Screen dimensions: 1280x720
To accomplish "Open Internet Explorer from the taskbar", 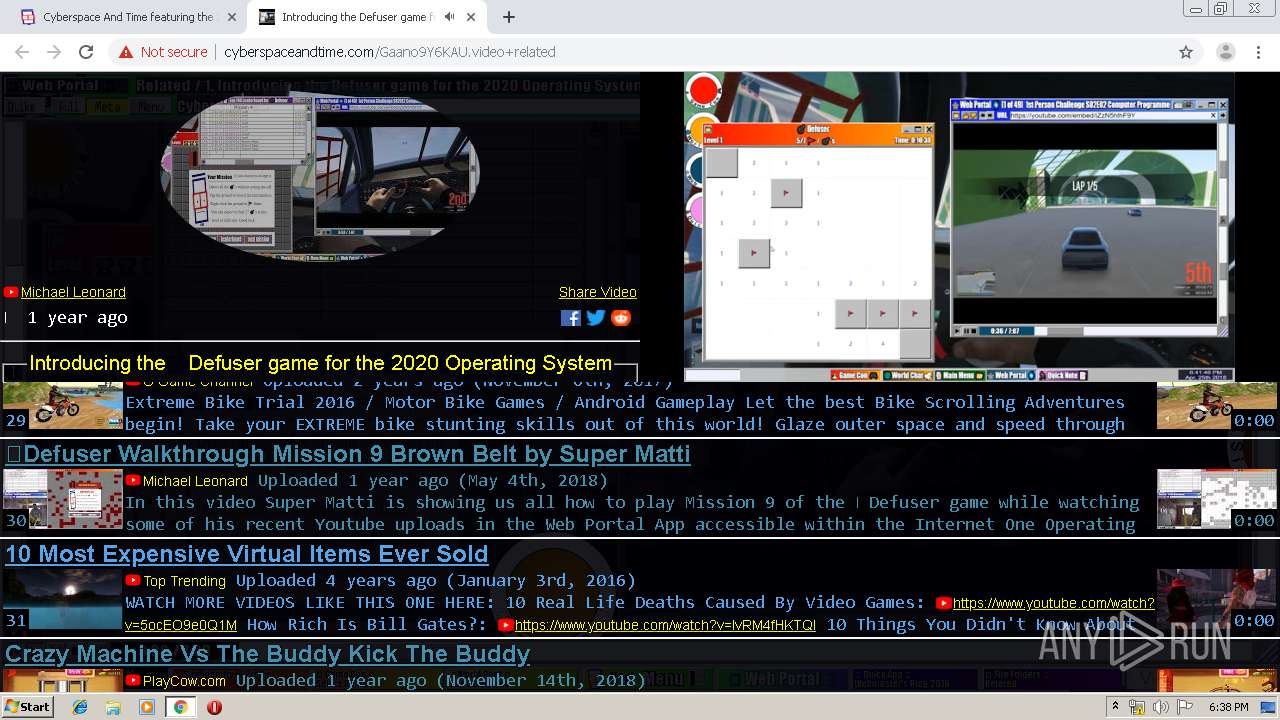I will point(80,707).
